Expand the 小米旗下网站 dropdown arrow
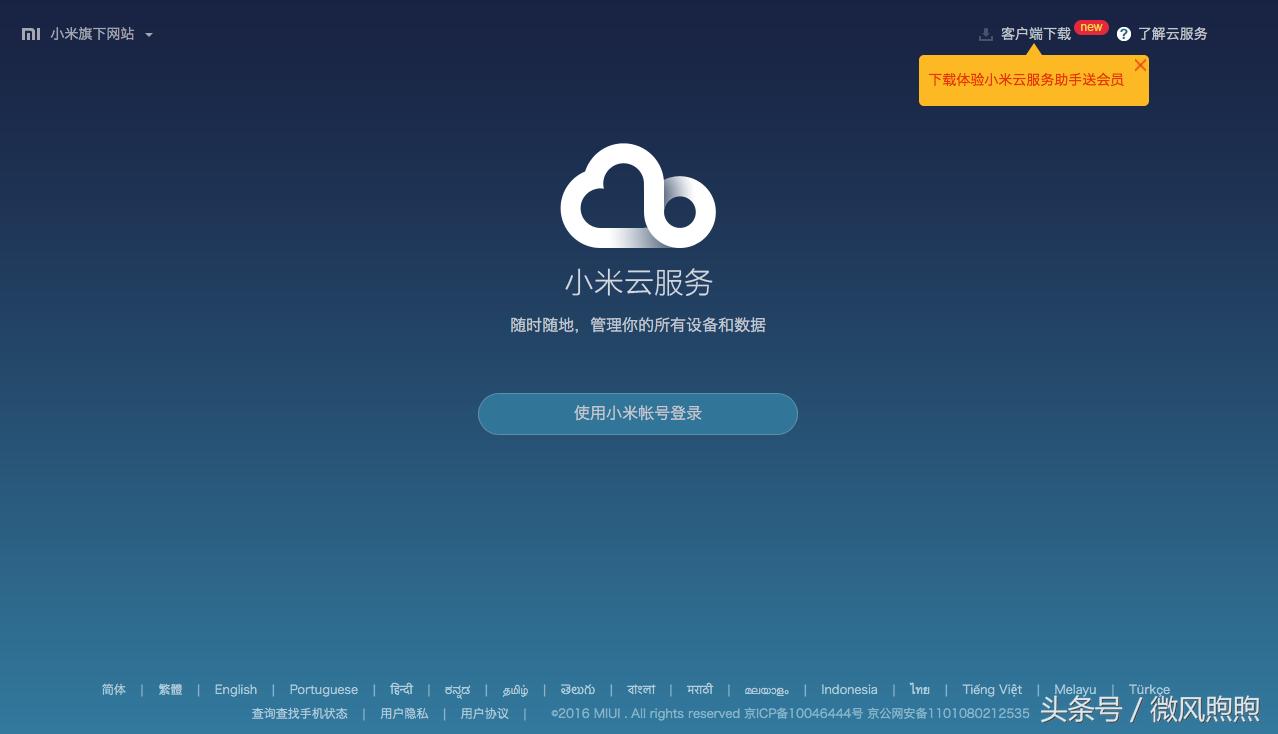1278x734 pixels. [149, 35]
